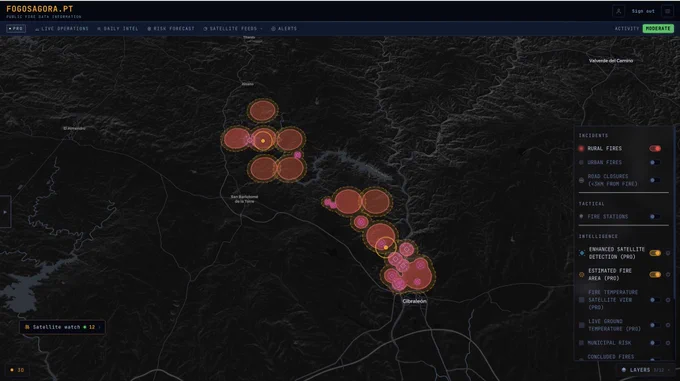Open info circle for Enhanced Satellite Detection

pyautogui.click(x=668, y=253)
